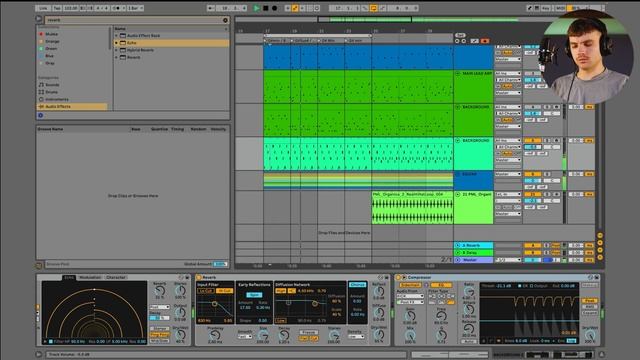Toggle the orange In/Out section show button
Viewport: 640px width, 360px height.
(600, 236)
